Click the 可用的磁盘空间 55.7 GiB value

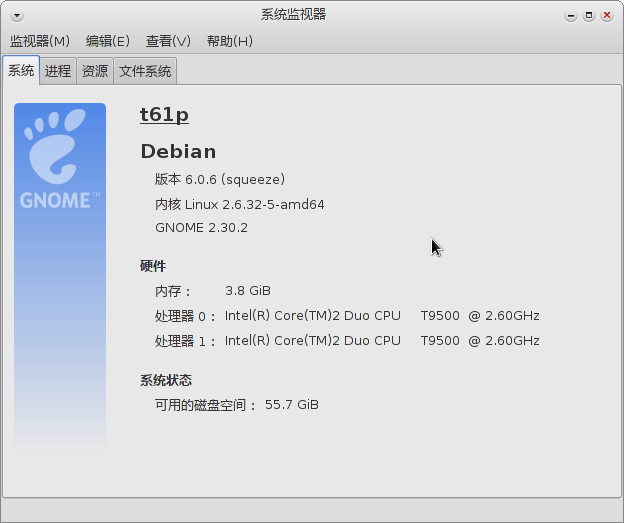(x=292, y=405)
